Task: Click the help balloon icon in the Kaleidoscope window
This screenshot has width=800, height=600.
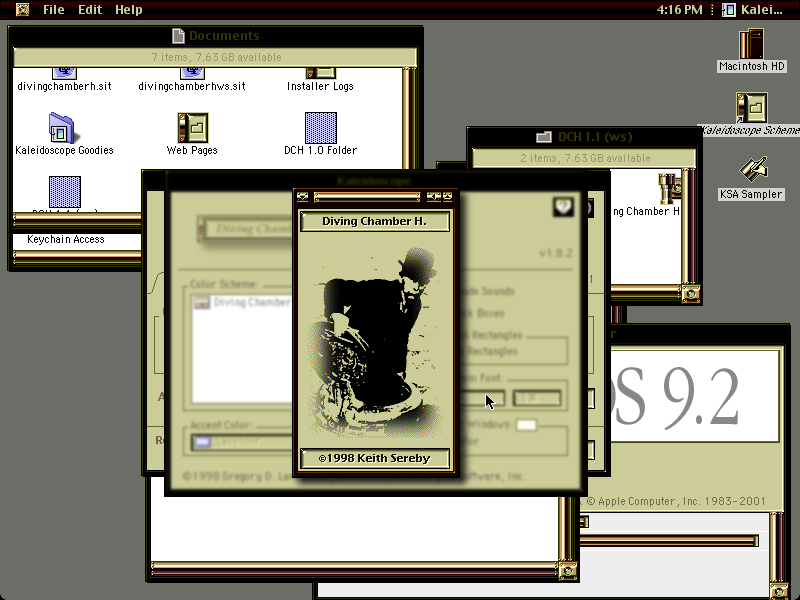Action: [x=563, y=207]
